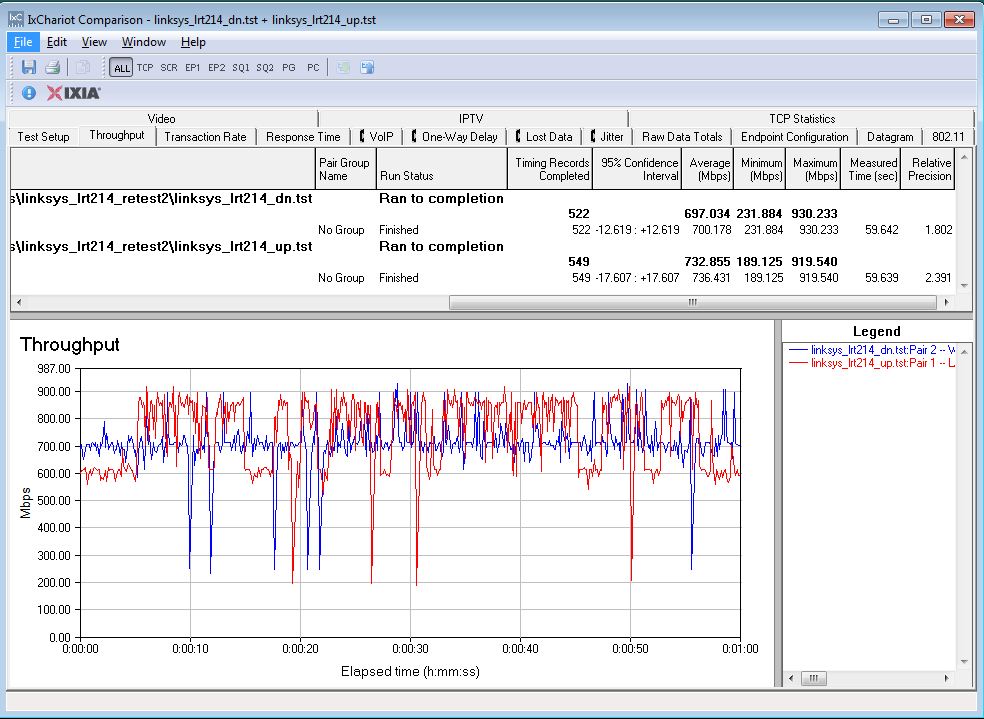Select the PG filter button
Screen dimensions: 984x719
[289, 67]
